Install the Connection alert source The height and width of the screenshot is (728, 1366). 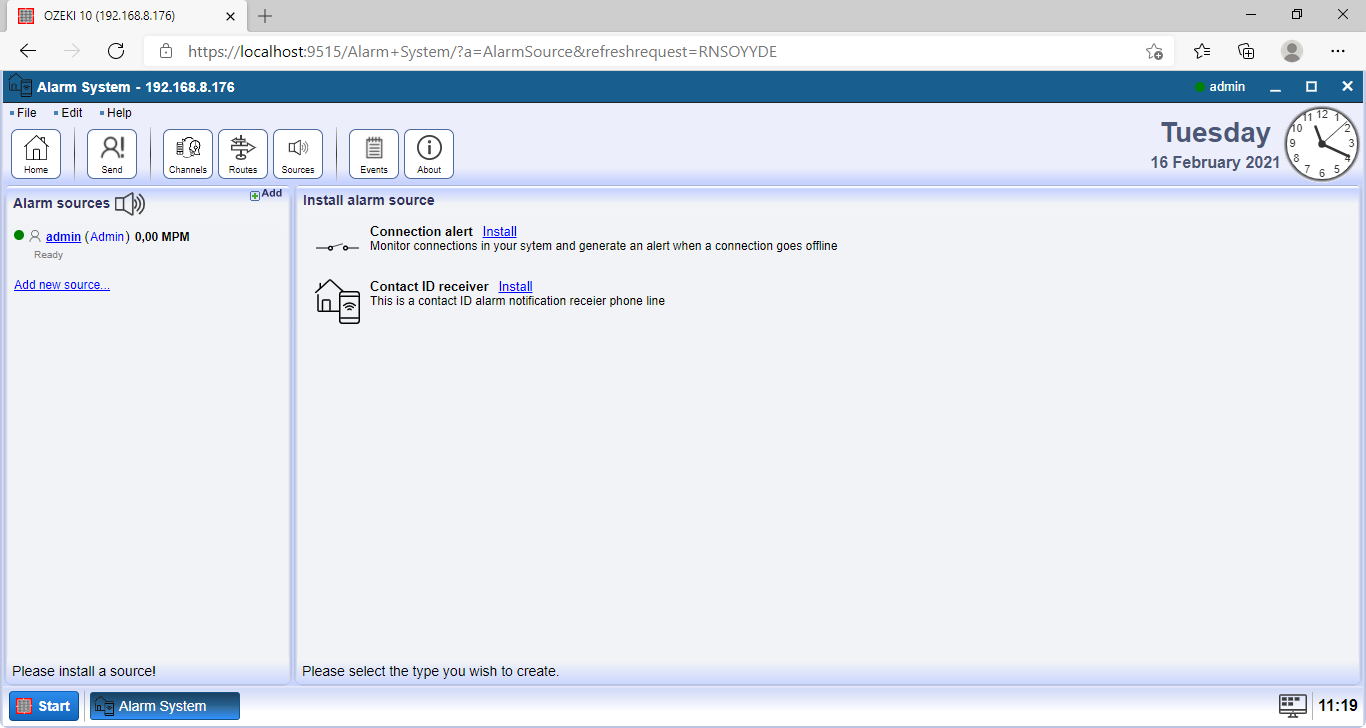499,231
